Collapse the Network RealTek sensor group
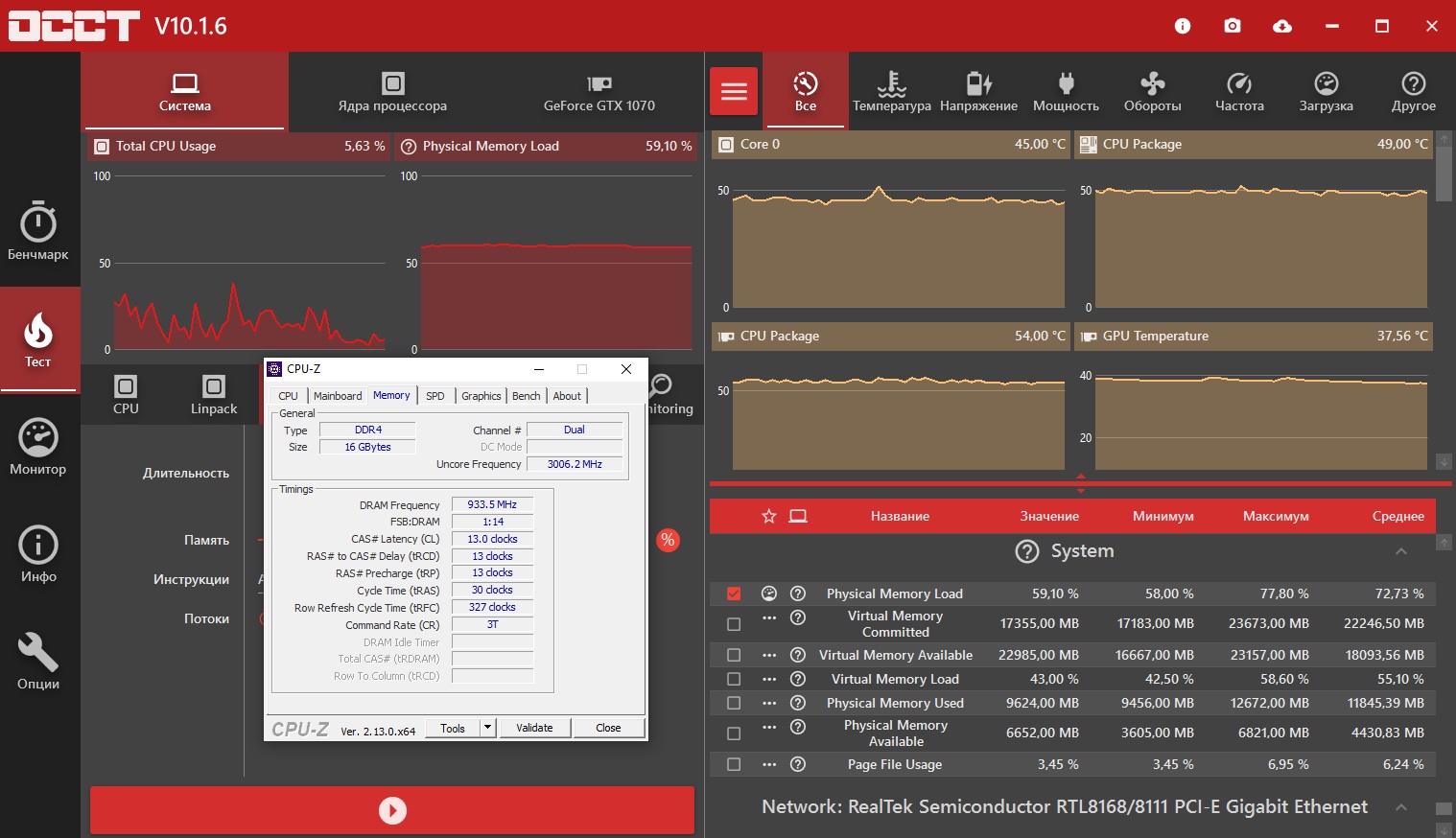Screen dimensions: 1456x838 pos(1401,807)
